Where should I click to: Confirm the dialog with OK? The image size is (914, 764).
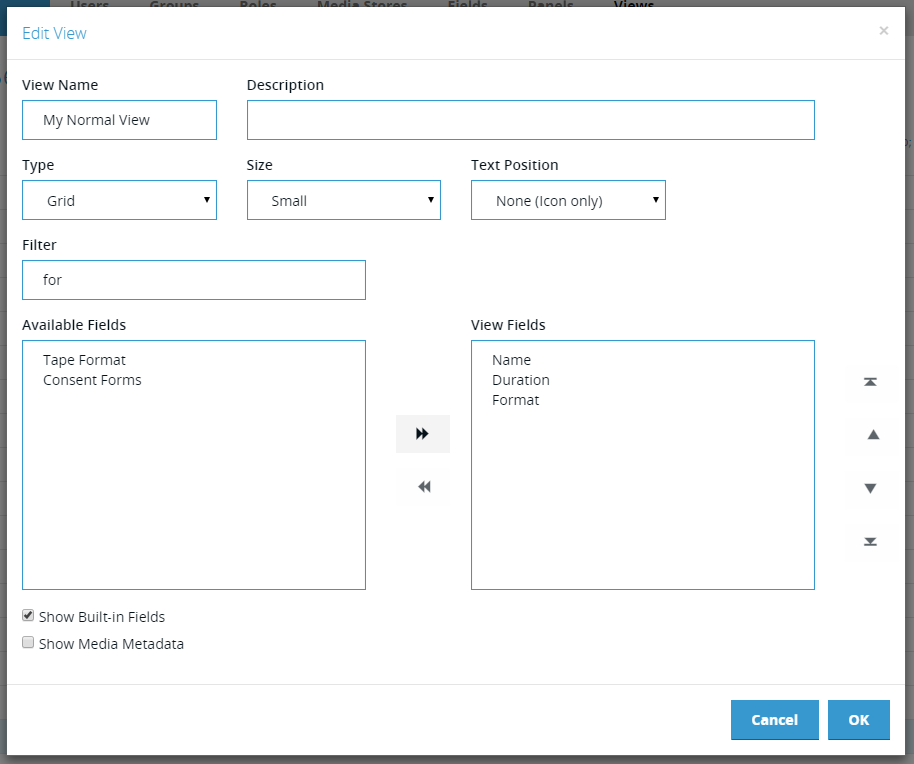tap(859, 720)
